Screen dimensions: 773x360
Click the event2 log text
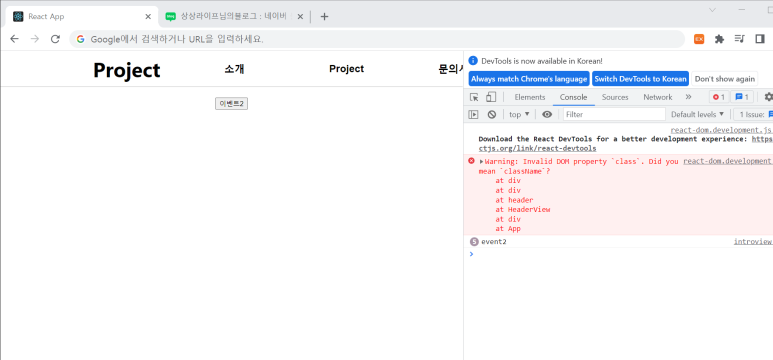[493, 242]
